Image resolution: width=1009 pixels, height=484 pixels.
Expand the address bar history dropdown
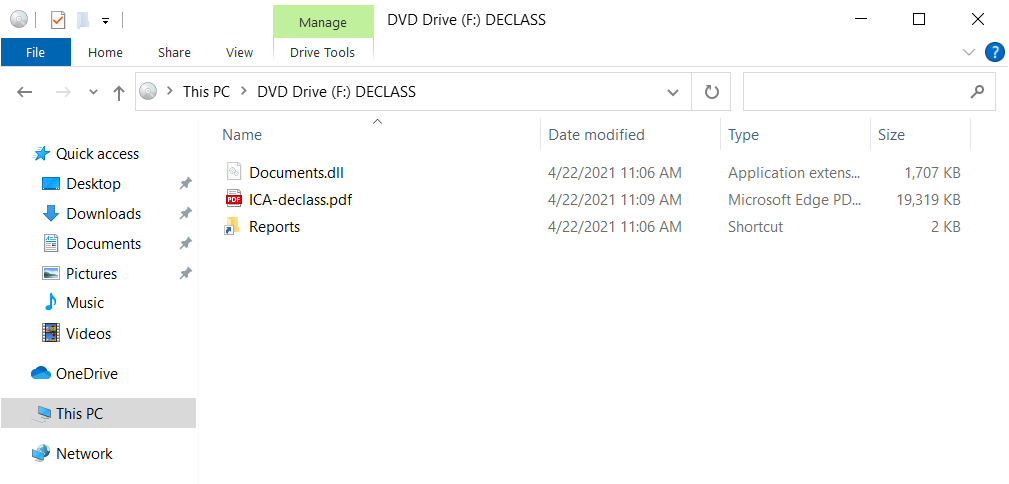(x=673, y=92)
